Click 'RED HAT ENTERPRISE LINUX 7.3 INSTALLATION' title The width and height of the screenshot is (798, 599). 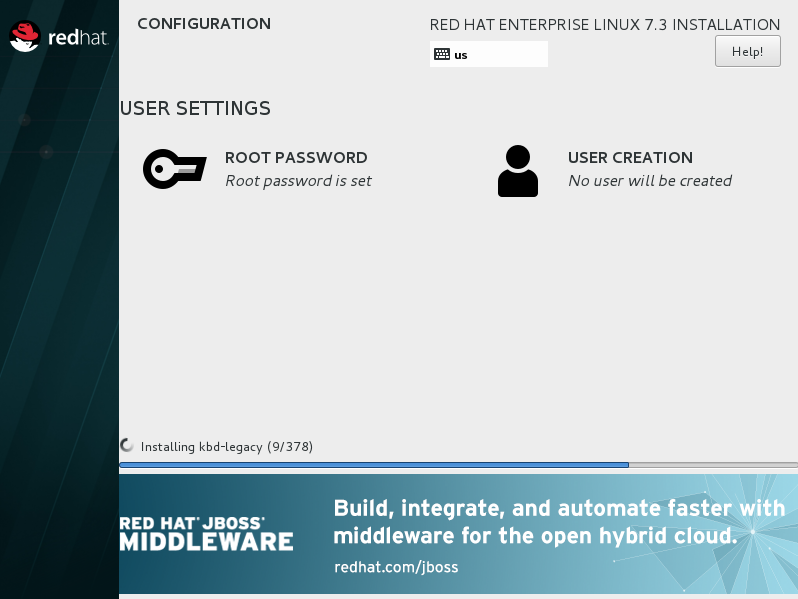click(605, 24)
